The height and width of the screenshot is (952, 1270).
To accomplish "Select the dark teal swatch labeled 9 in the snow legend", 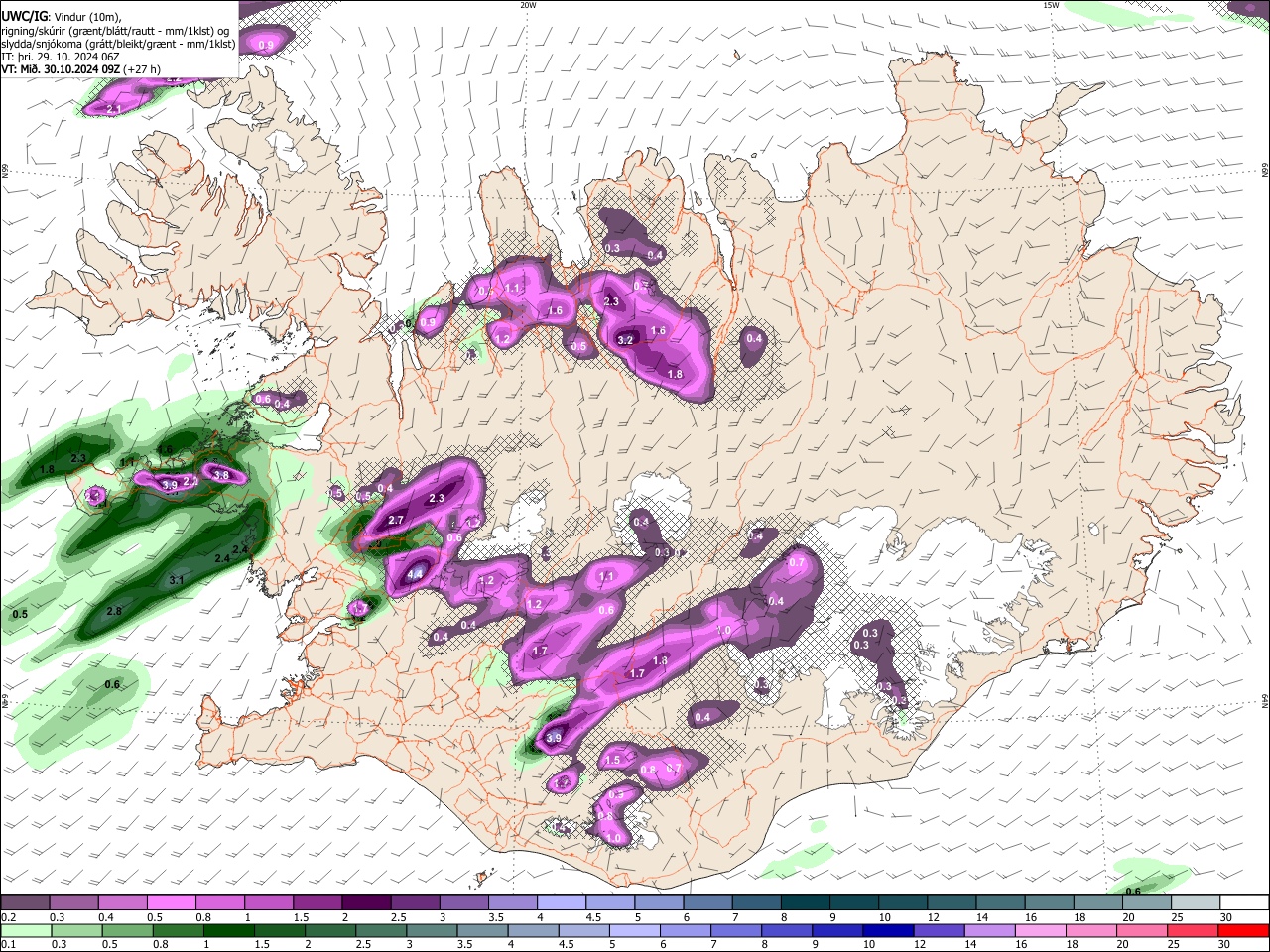I will [x=853, y=903].
